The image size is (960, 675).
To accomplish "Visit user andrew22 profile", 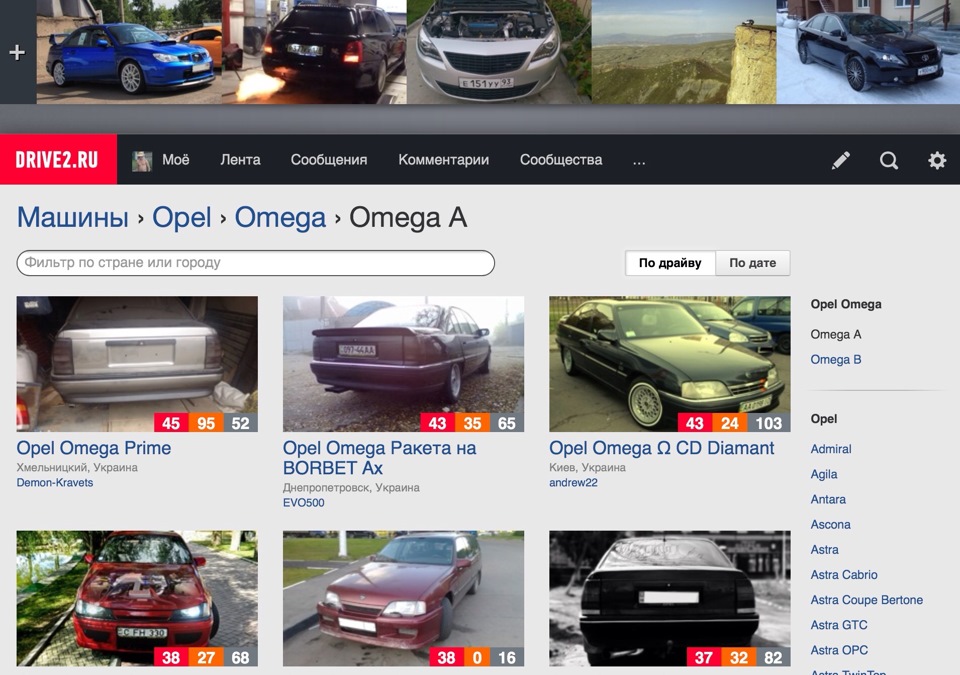I will pos(573,483).
